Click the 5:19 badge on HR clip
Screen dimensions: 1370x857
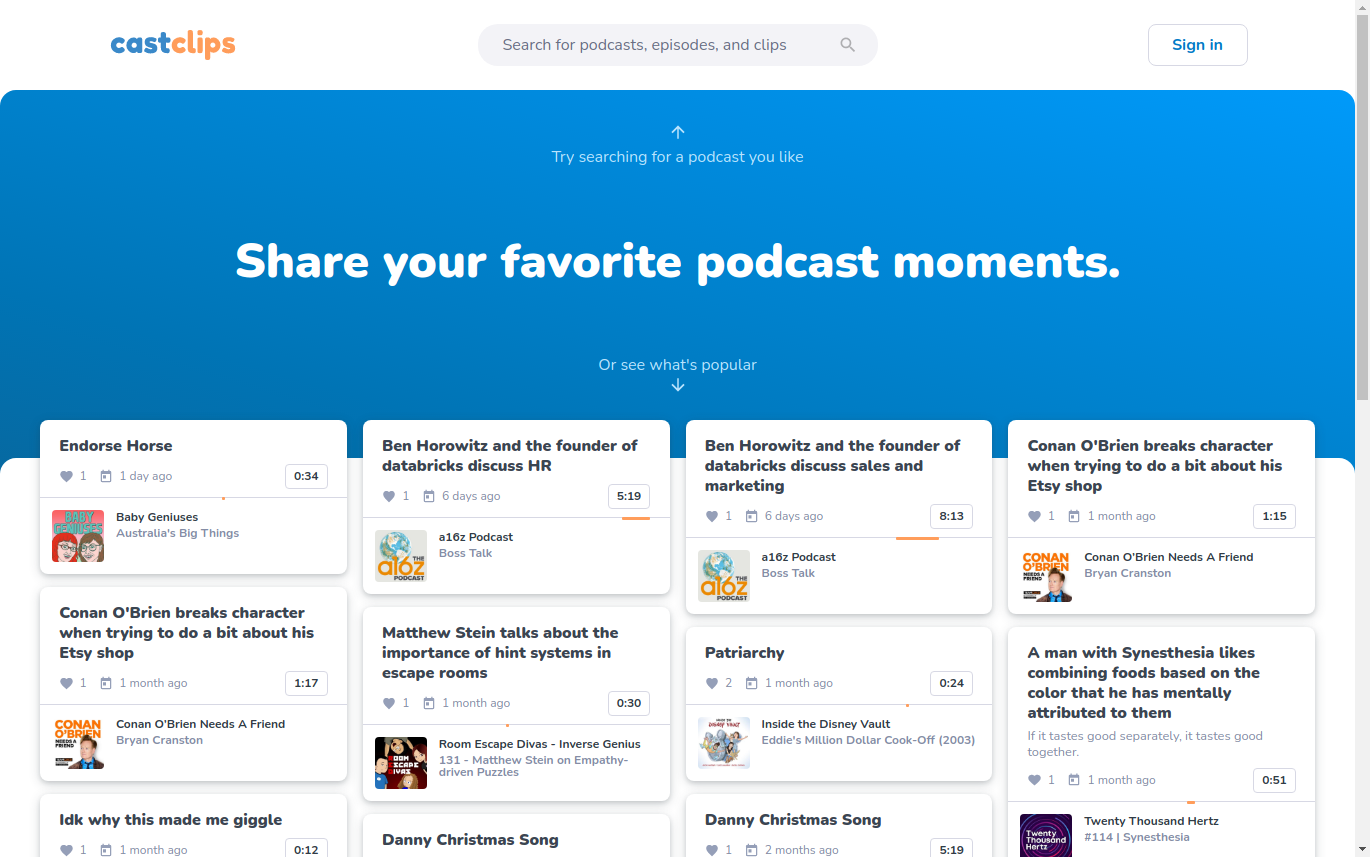(629, 496)
